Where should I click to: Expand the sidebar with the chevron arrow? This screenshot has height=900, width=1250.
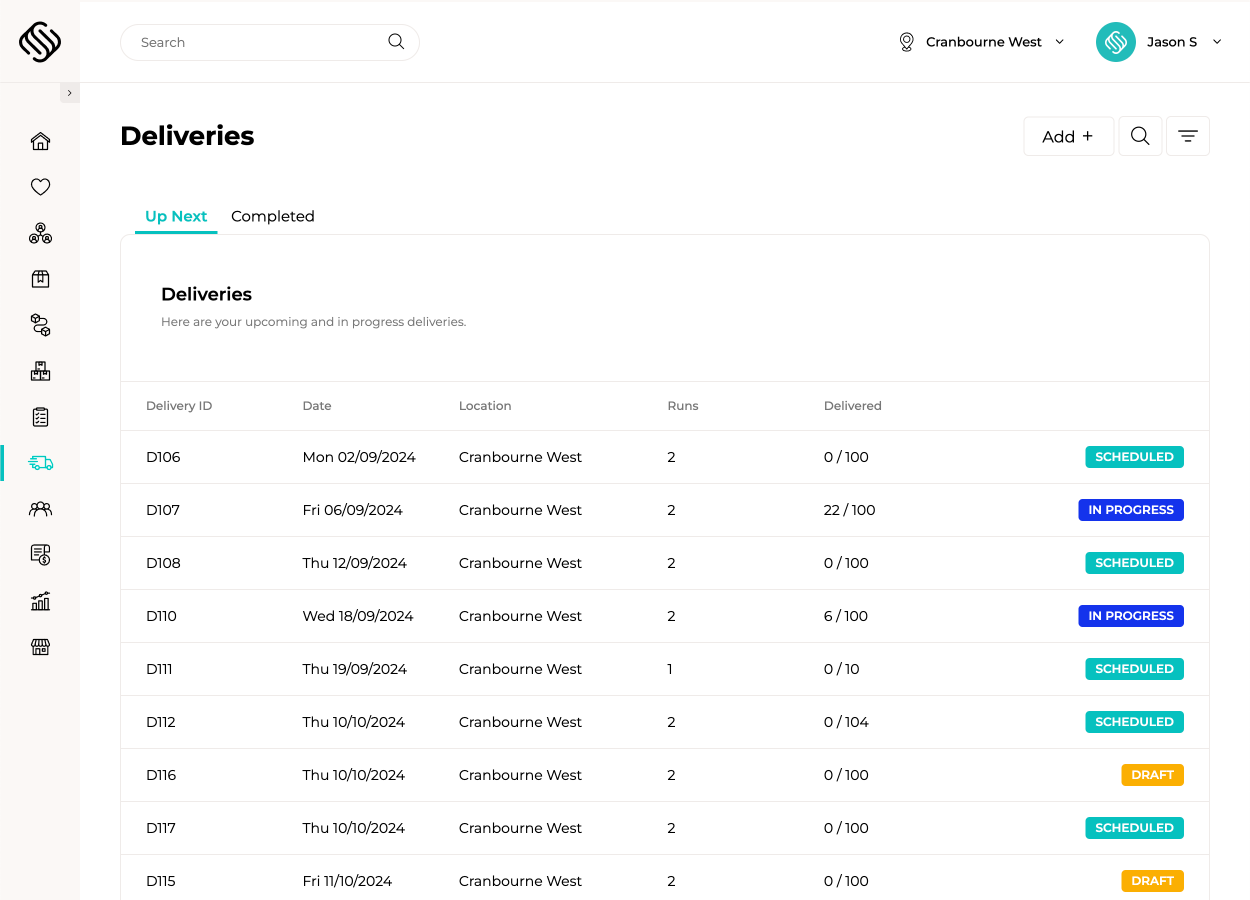click(x=69, y=92)
